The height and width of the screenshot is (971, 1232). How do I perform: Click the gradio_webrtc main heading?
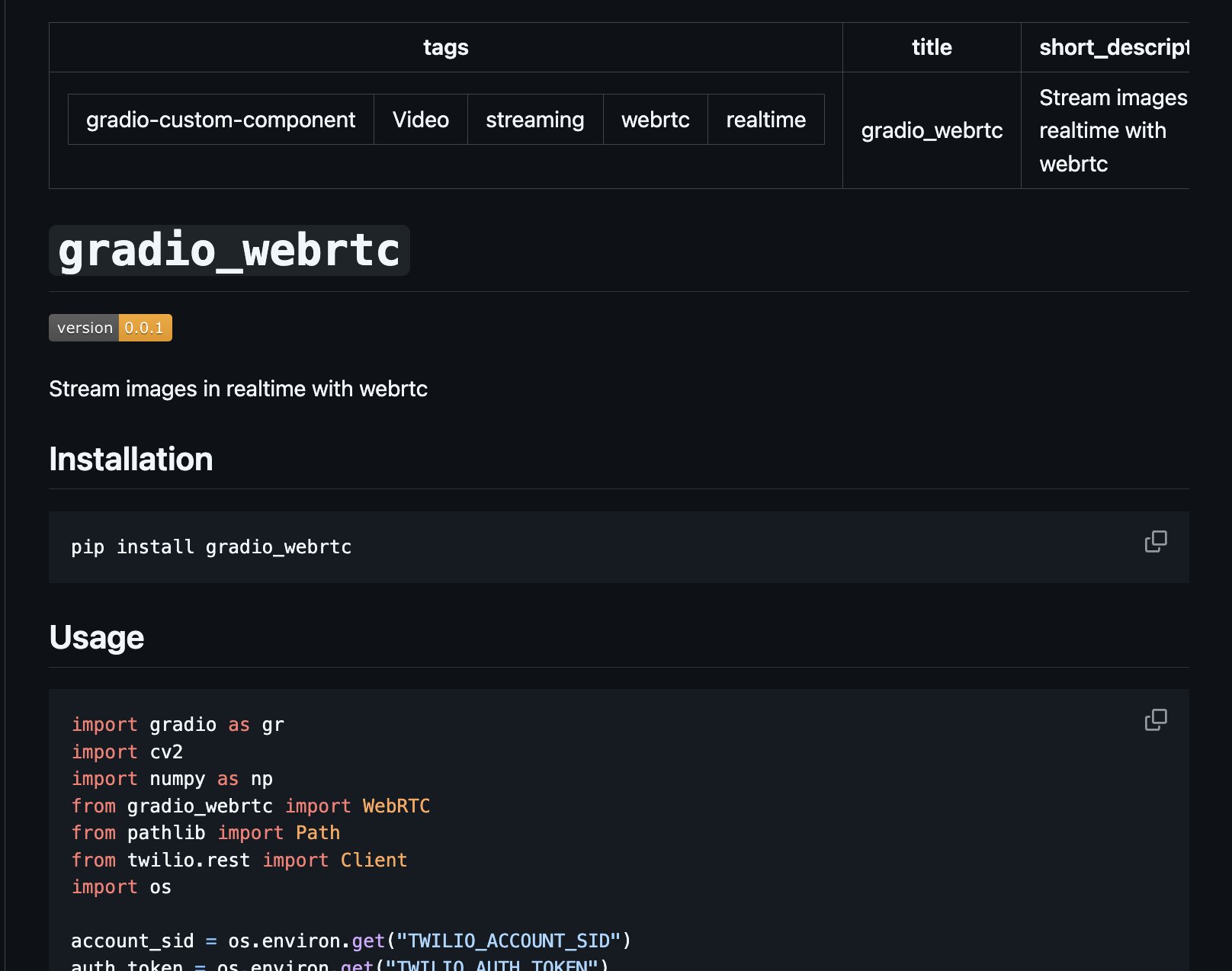pyautogui.click(x=229, y=250)
